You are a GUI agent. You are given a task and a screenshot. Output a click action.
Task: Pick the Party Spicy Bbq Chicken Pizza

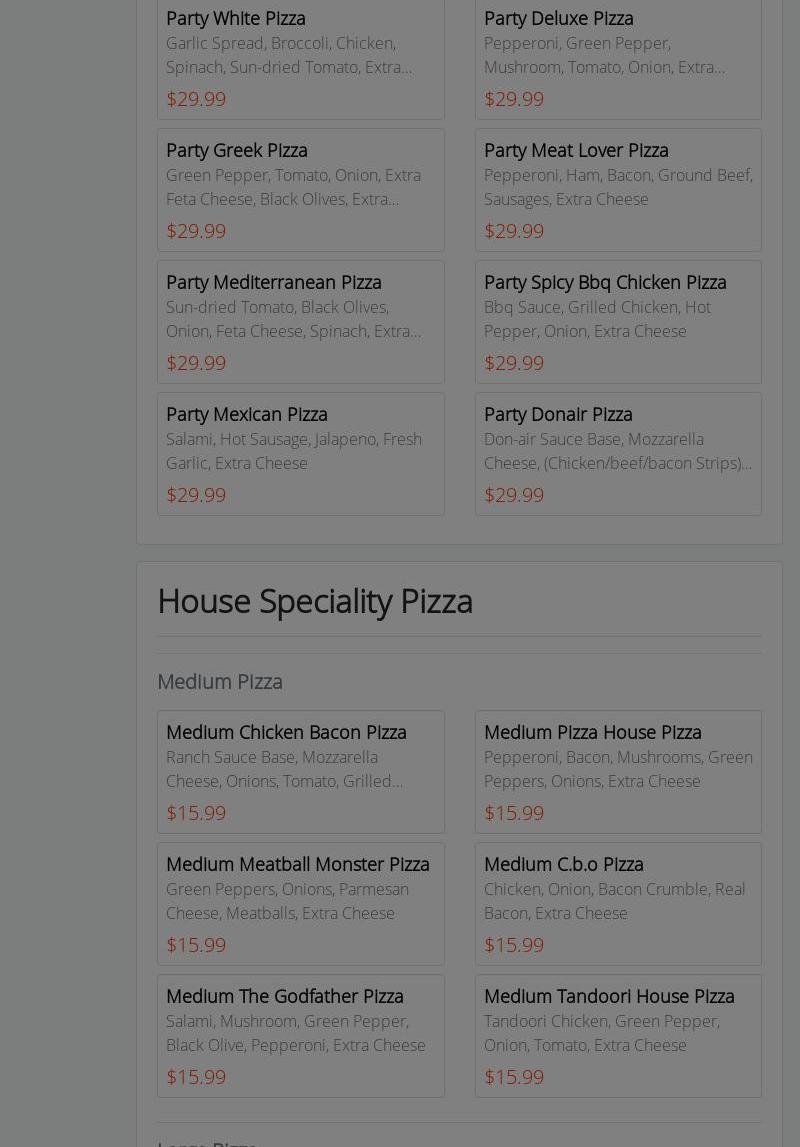pyautogui.click(x=605, y=282)
